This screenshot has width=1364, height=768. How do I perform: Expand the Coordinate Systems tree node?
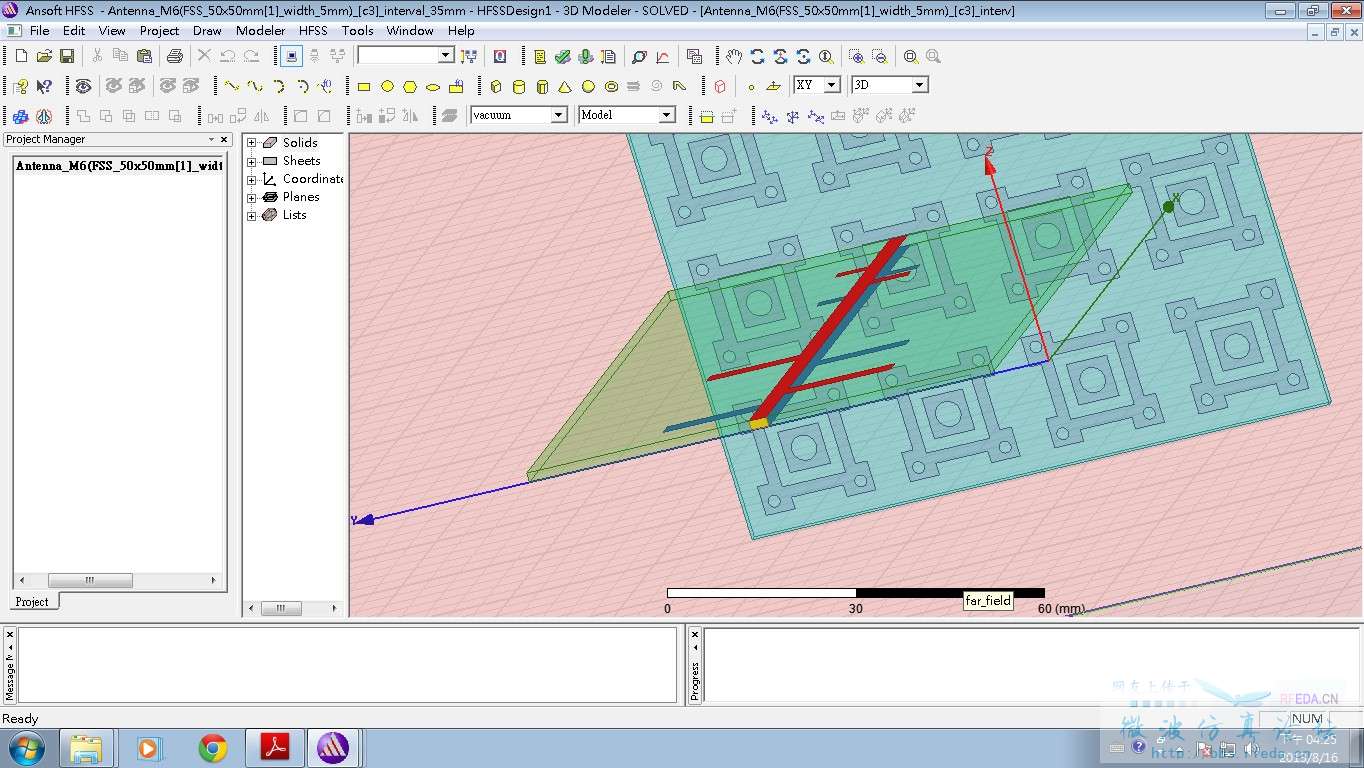pos(252,179)
